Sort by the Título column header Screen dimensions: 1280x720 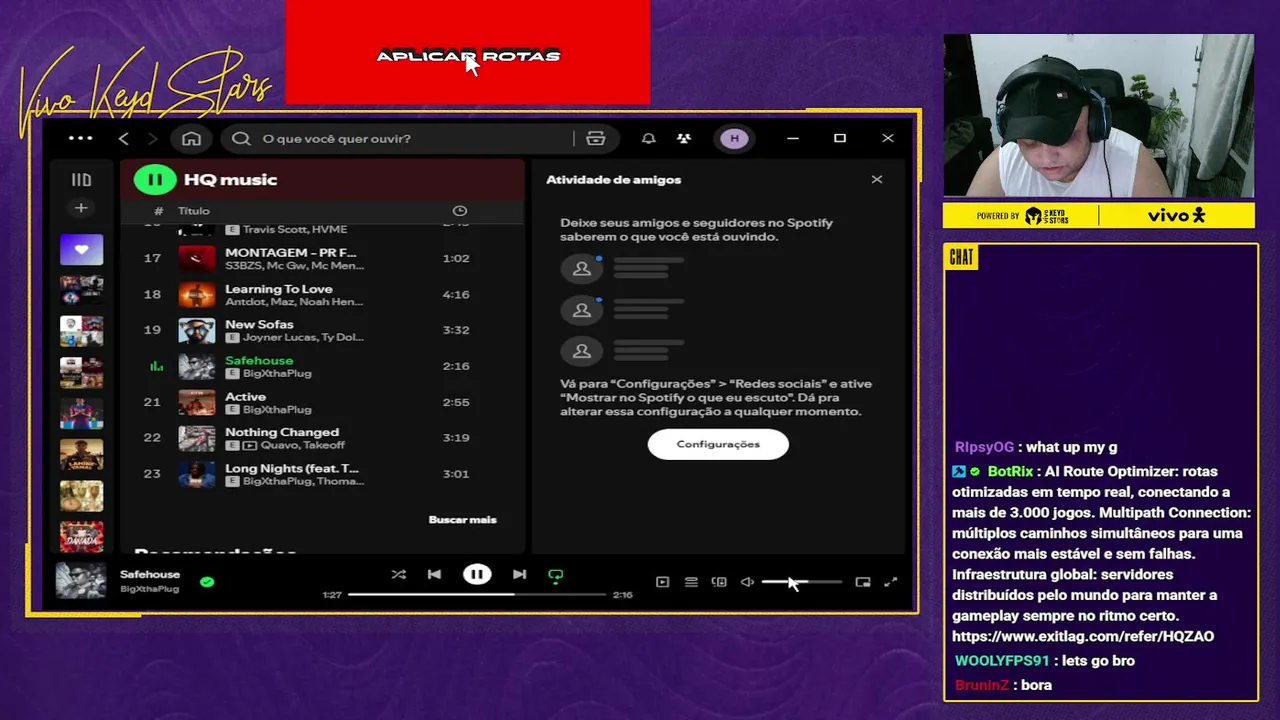[194, 211]
